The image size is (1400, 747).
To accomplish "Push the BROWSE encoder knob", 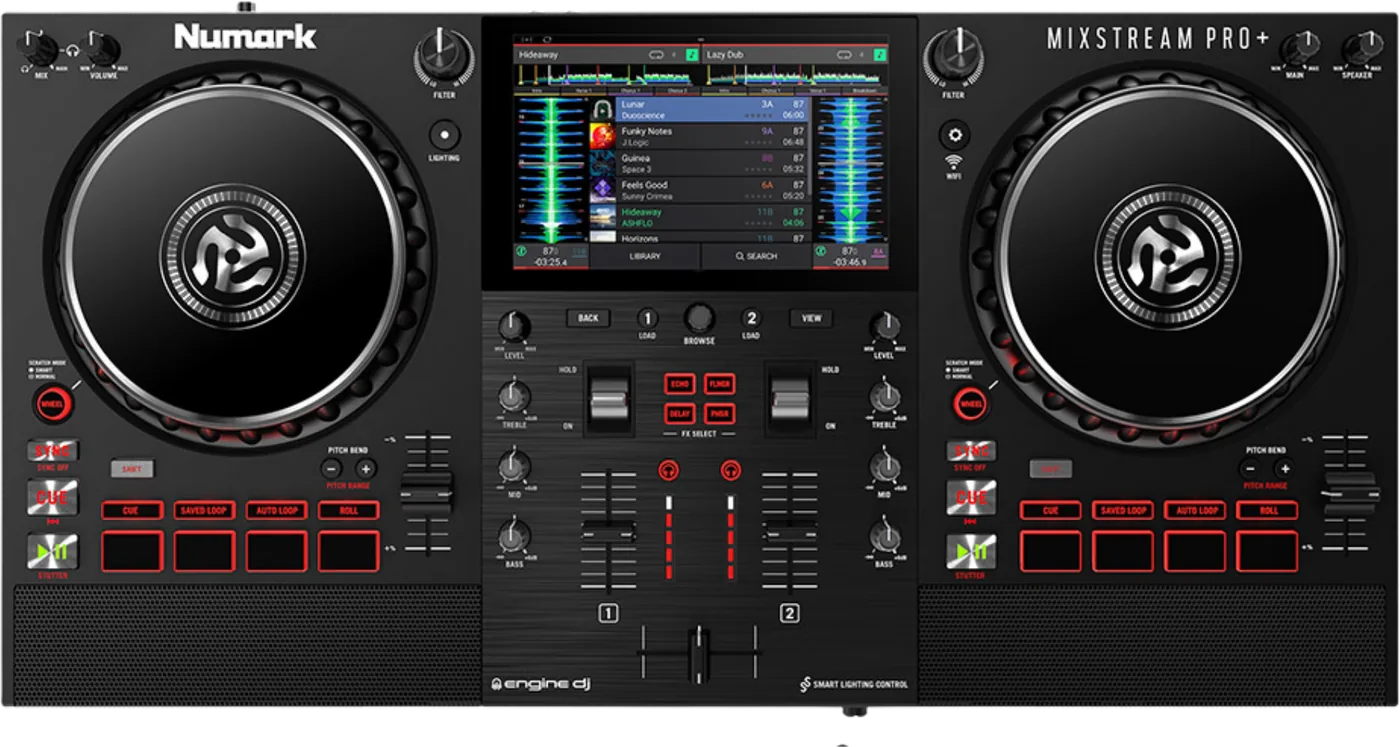I will 700,318.
